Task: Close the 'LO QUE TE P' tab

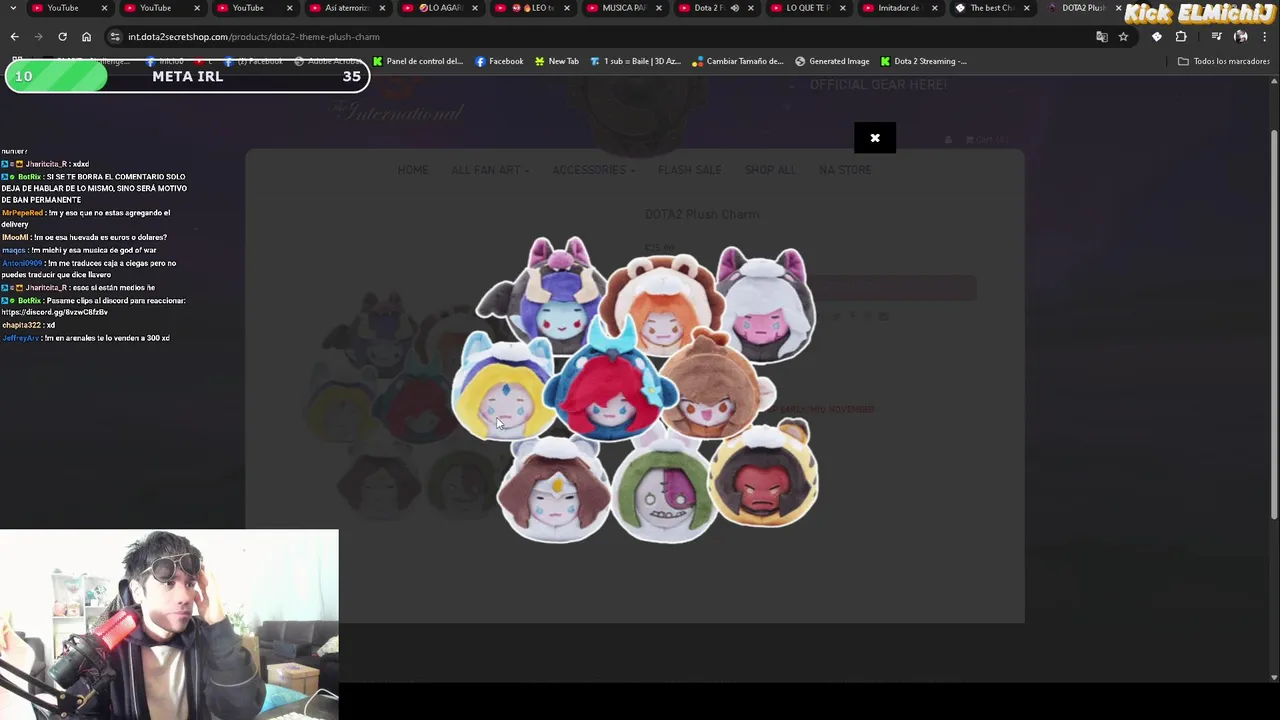Action: (x=842, y=8)
